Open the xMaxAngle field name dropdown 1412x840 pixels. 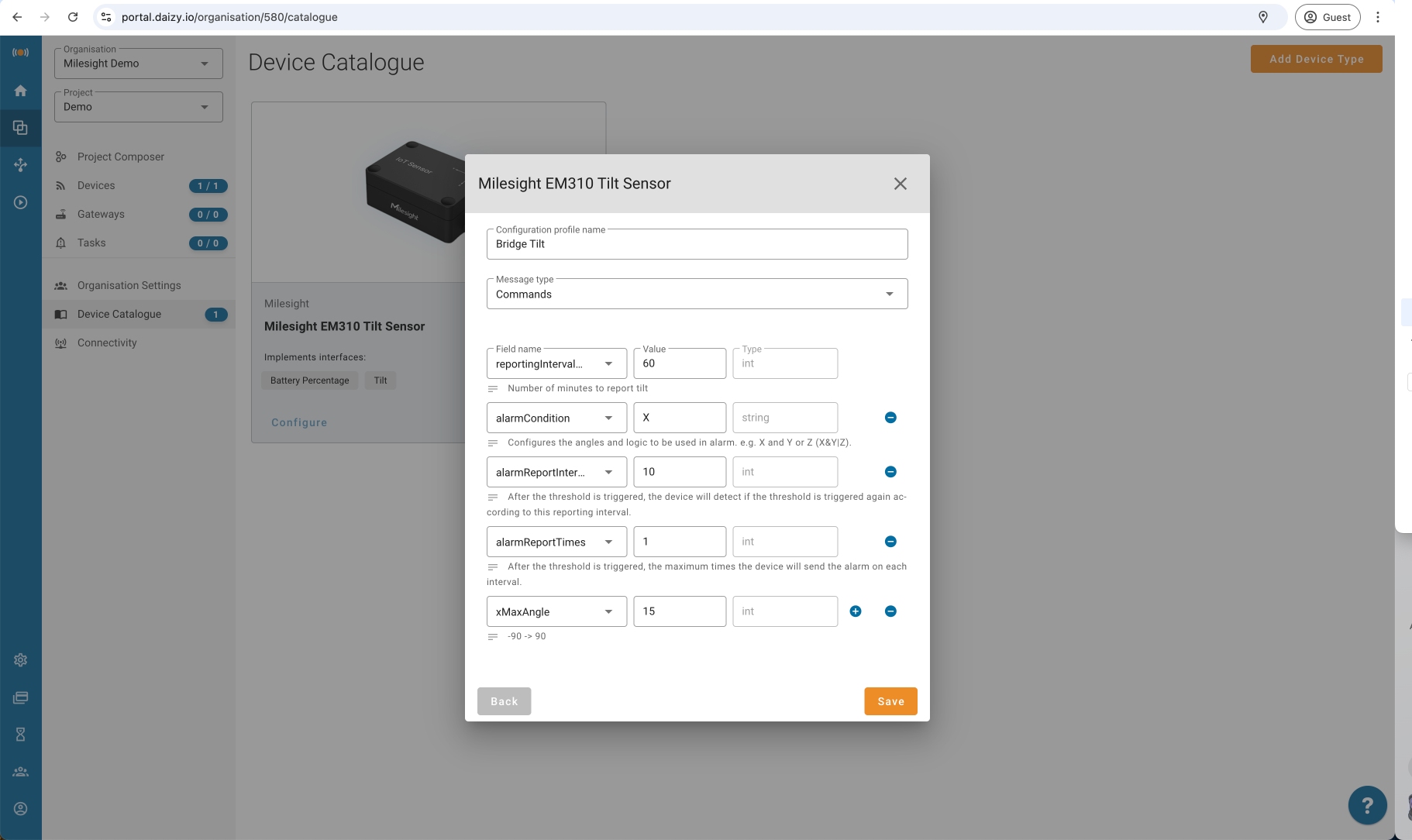[x=556, y=611]
